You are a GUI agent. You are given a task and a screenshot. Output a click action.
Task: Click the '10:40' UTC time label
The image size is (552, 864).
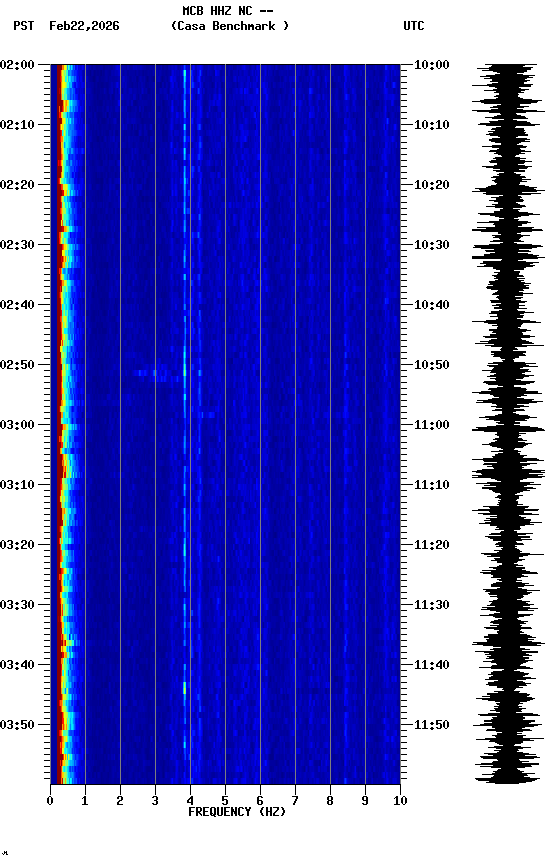click(x=432, y=305)
